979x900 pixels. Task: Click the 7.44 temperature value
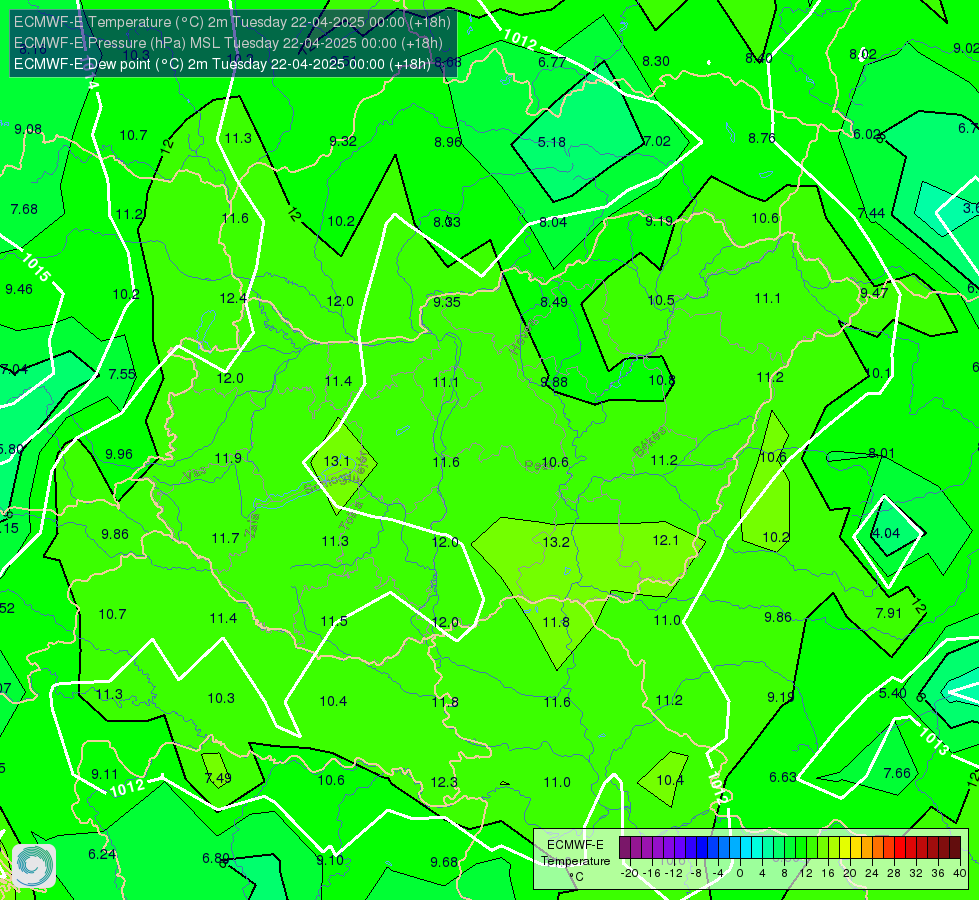coord(871,214)
